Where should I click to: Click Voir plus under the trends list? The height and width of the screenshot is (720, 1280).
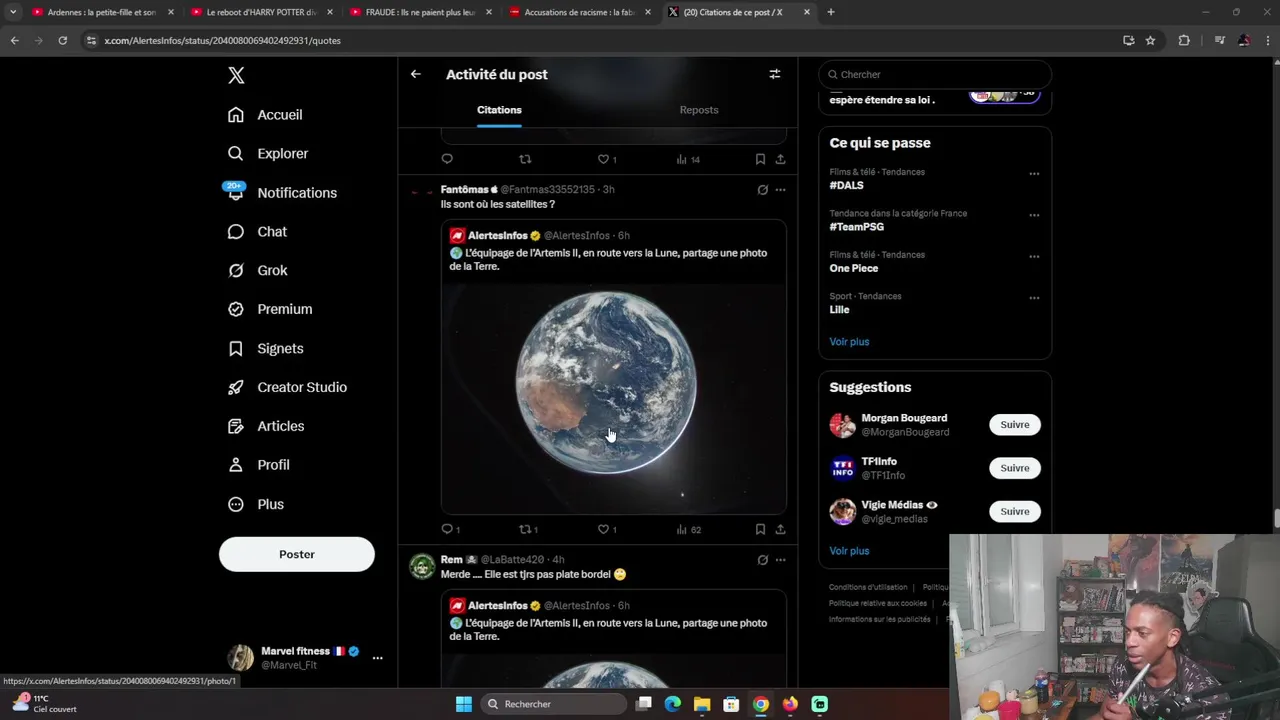(x=849, y=342)
